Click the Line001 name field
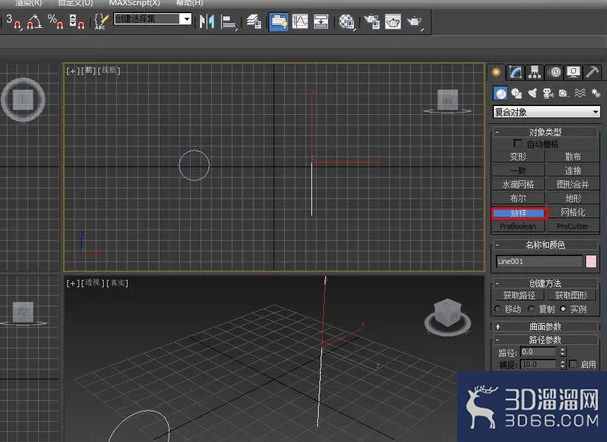 point(539,261)
